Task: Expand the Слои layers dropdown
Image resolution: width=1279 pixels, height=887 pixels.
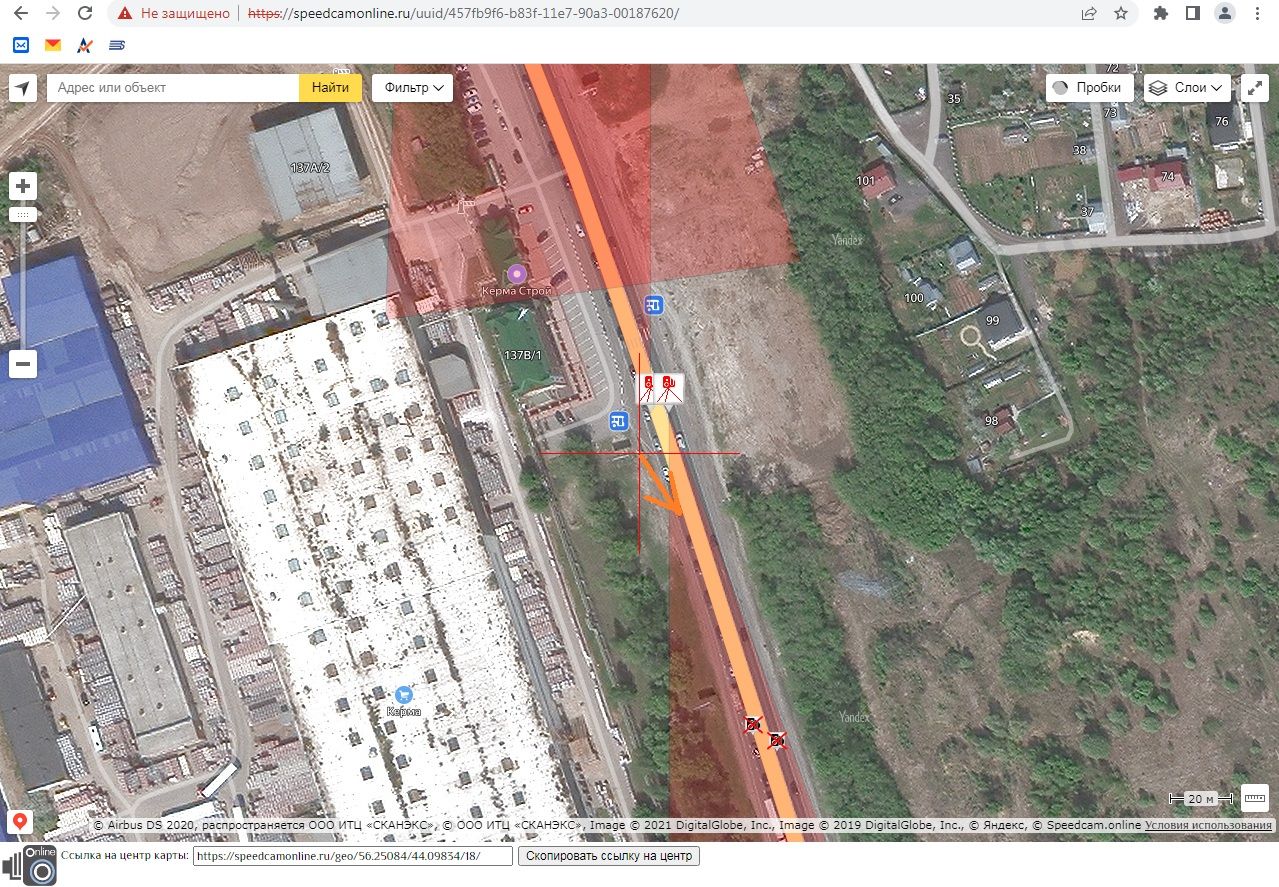Action: point(1186,88)
